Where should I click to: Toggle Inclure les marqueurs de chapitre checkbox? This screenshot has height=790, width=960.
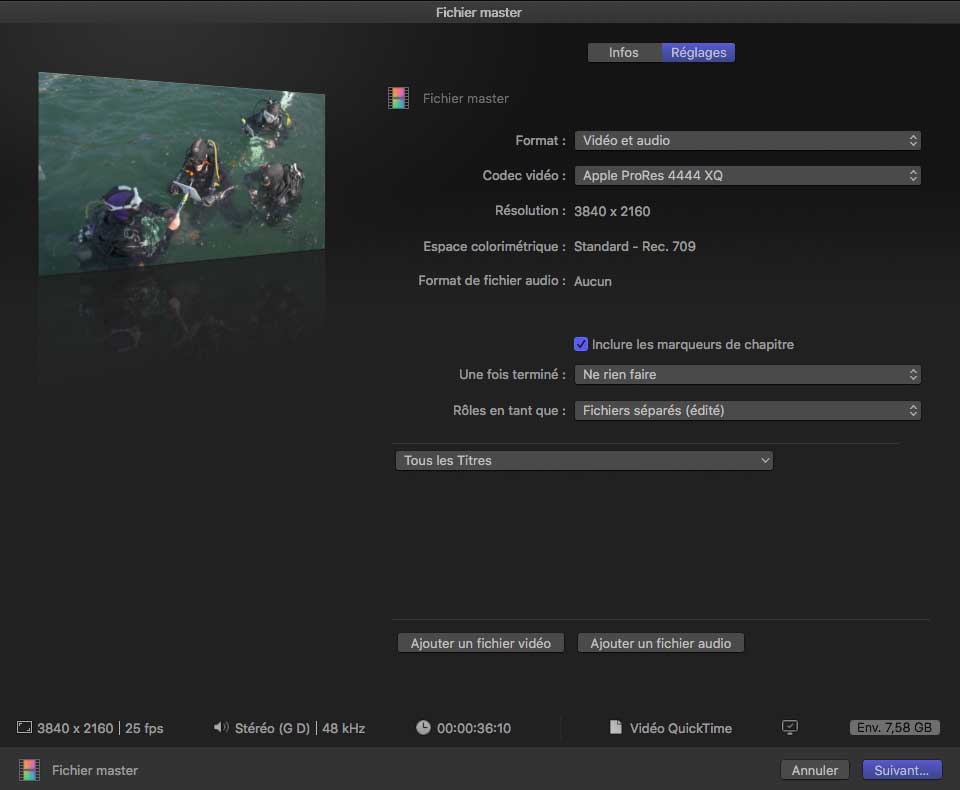(581, 344)
